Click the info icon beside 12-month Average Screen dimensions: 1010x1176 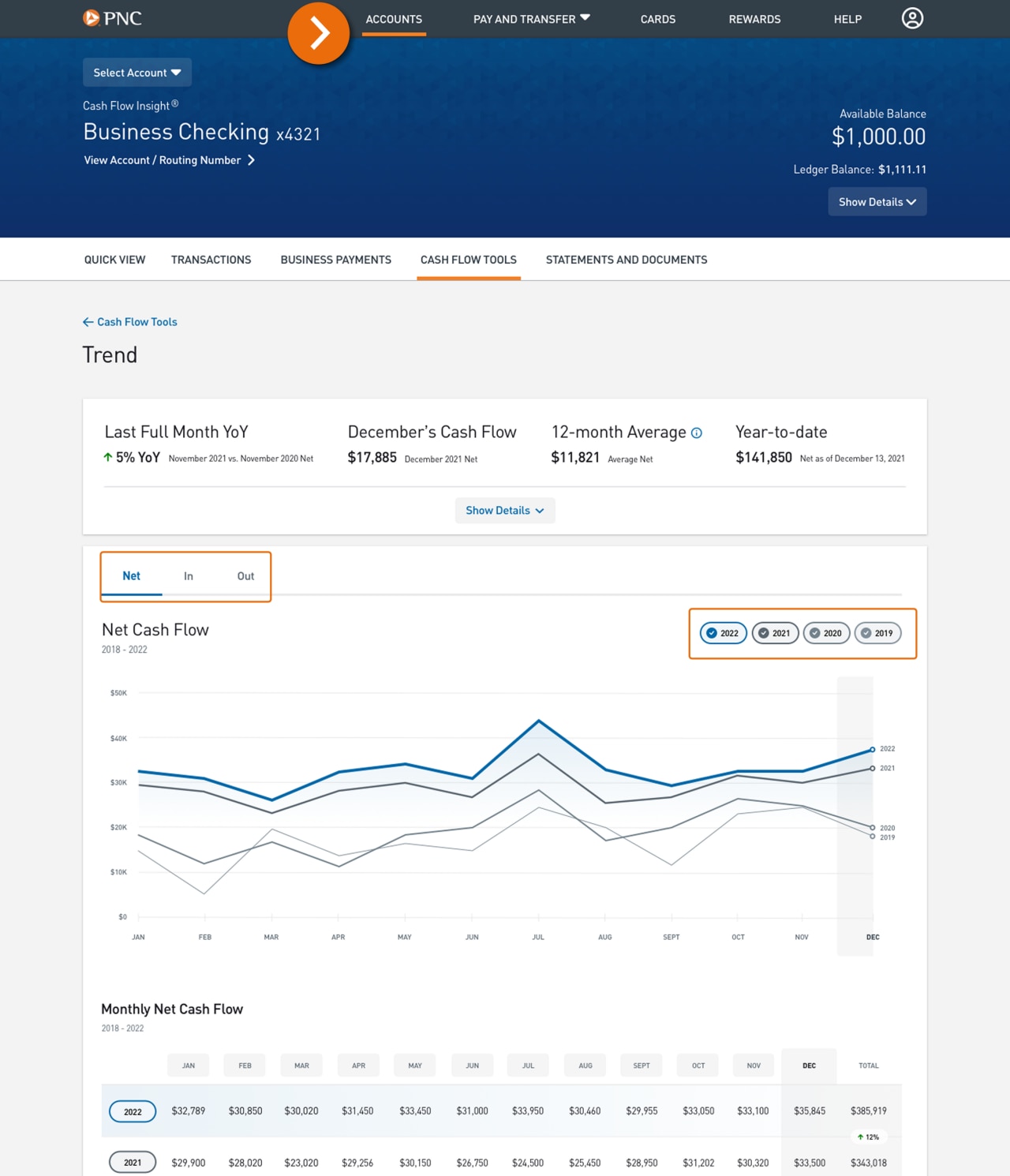point(696,433)
